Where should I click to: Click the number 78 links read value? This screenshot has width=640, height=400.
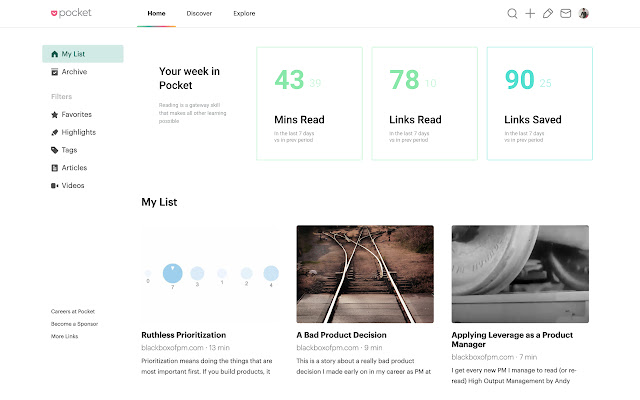[404, 80]
